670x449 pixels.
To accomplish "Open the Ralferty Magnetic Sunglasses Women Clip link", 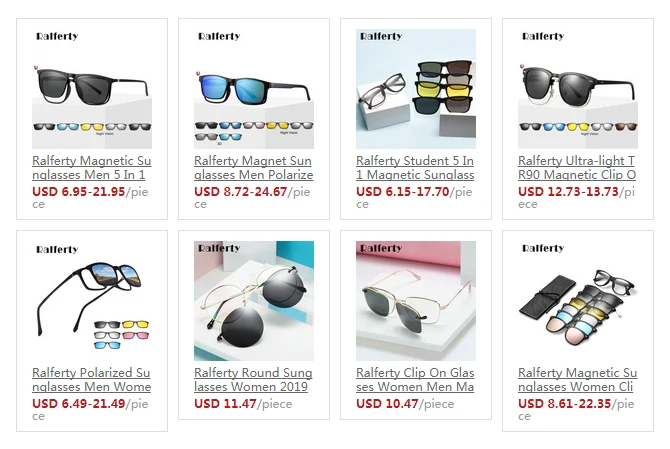I will [577, 380].
